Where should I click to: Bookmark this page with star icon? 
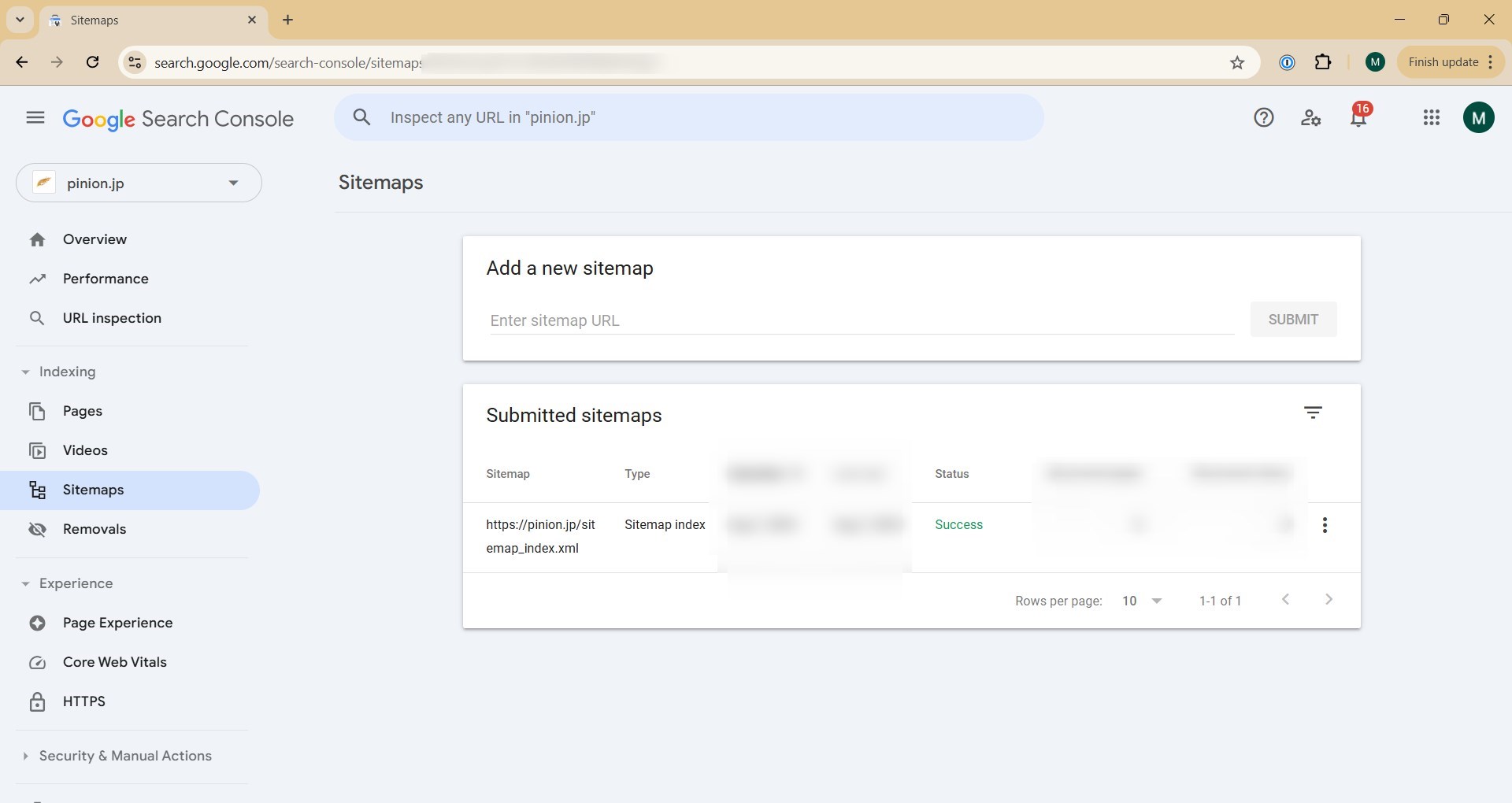point(1237,62)
